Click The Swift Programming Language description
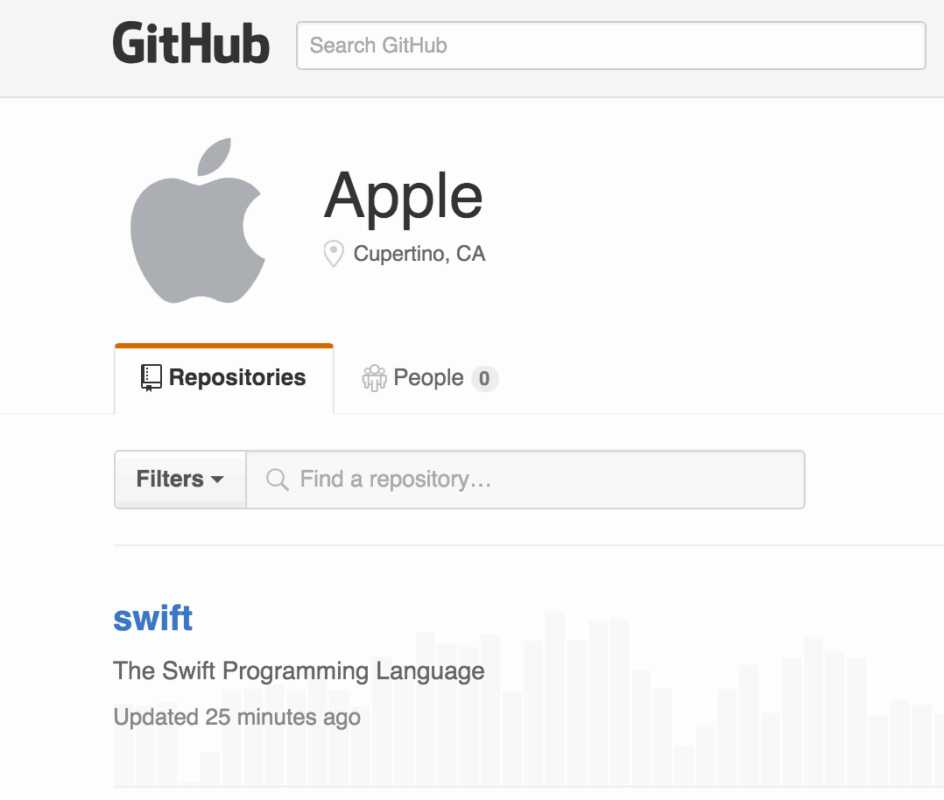944x800 pixels. [x=299, y=671]
